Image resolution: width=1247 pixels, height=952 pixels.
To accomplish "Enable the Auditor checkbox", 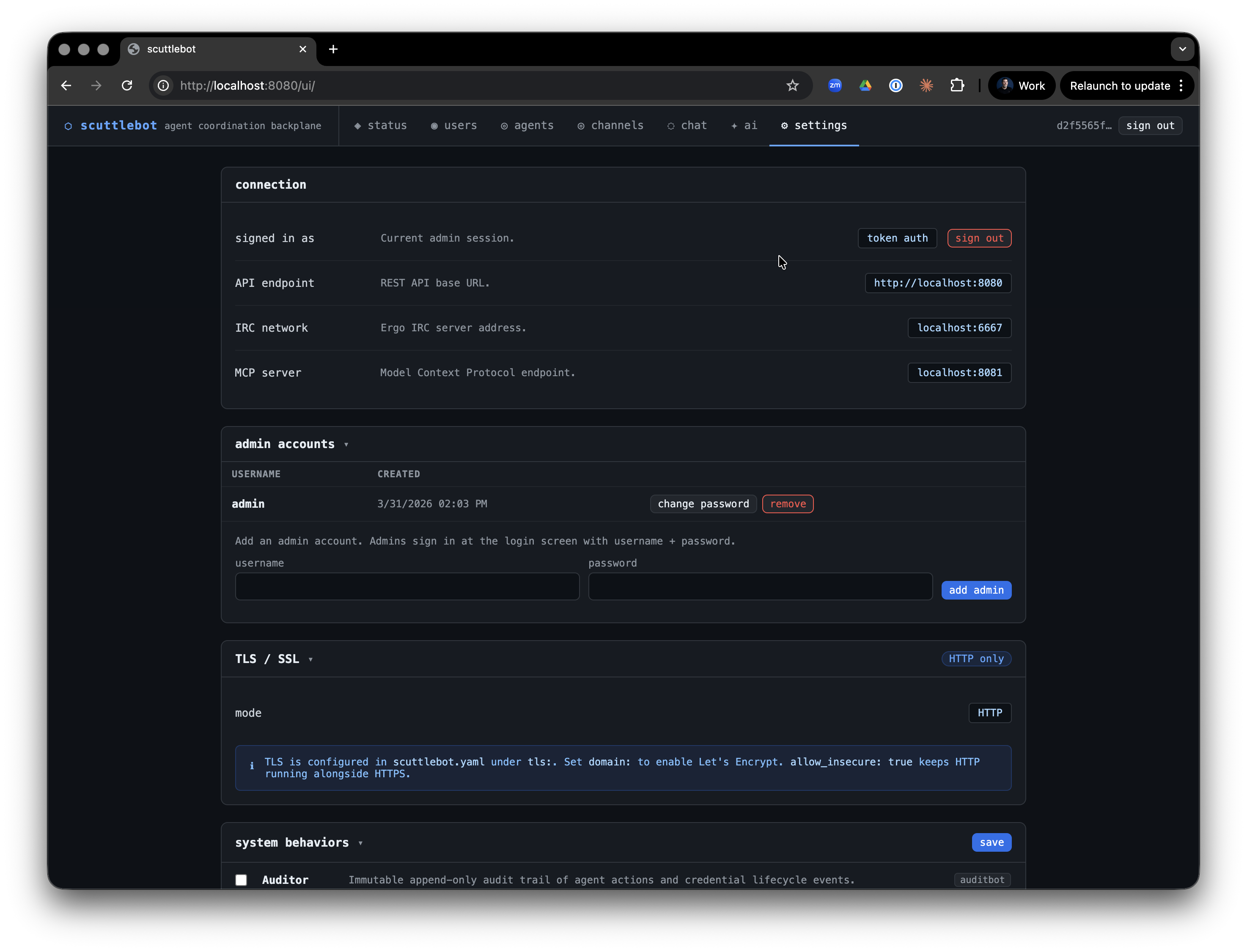I will (x=242, y=880).
